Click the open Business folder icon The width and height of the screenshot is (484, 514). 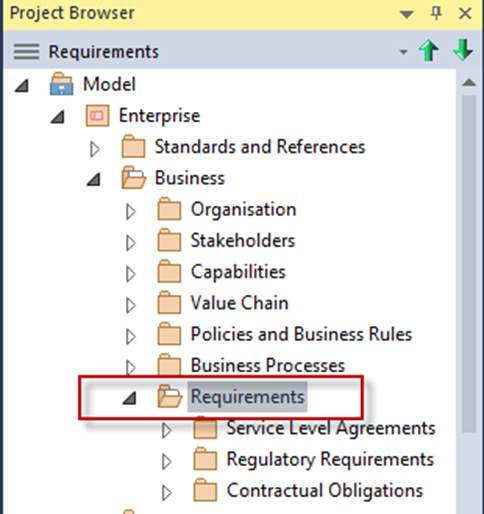tap(133, 178)
